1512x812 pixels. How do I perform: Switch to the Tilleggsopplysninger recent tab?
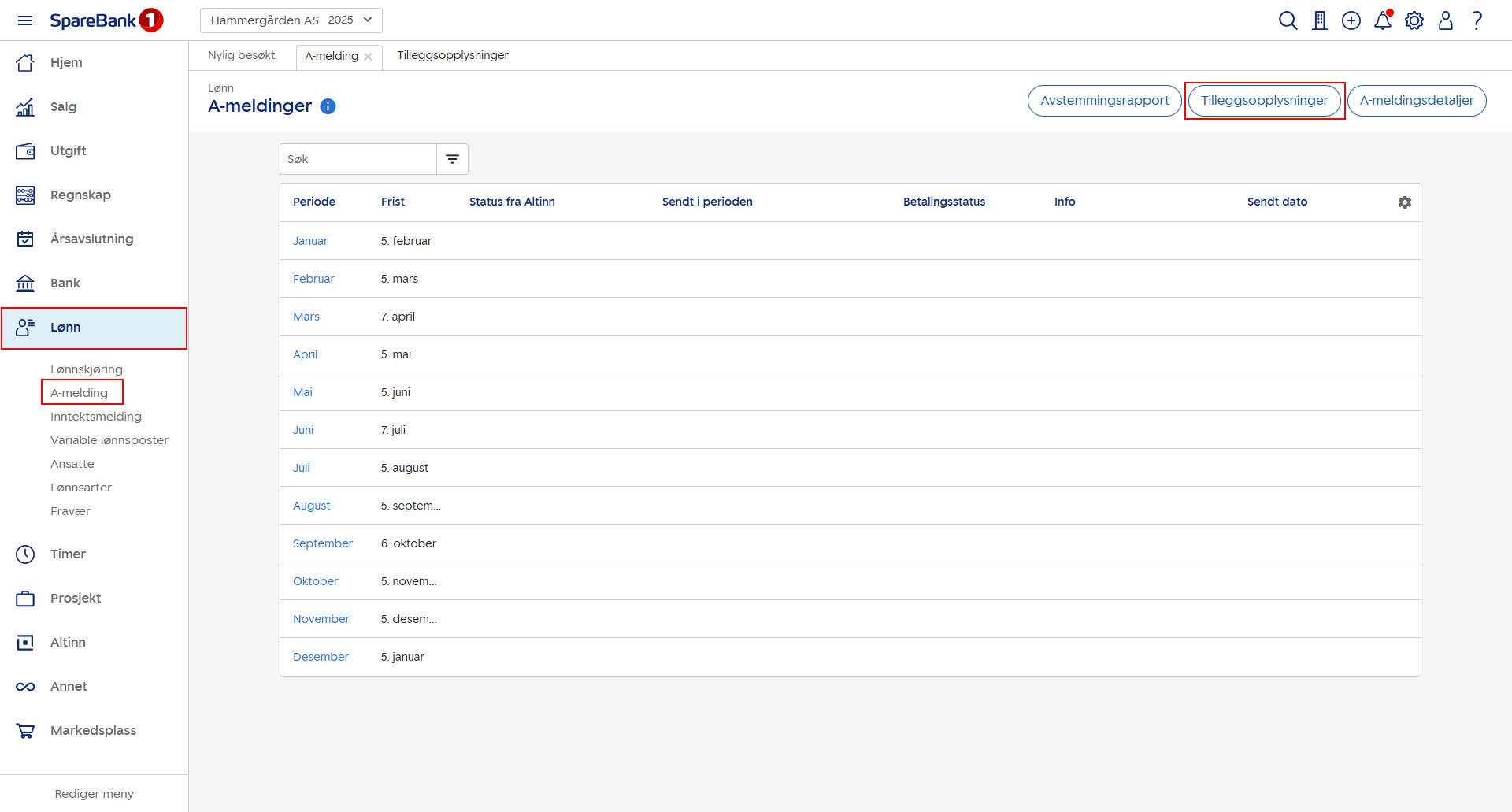click(x=453, y=55)
